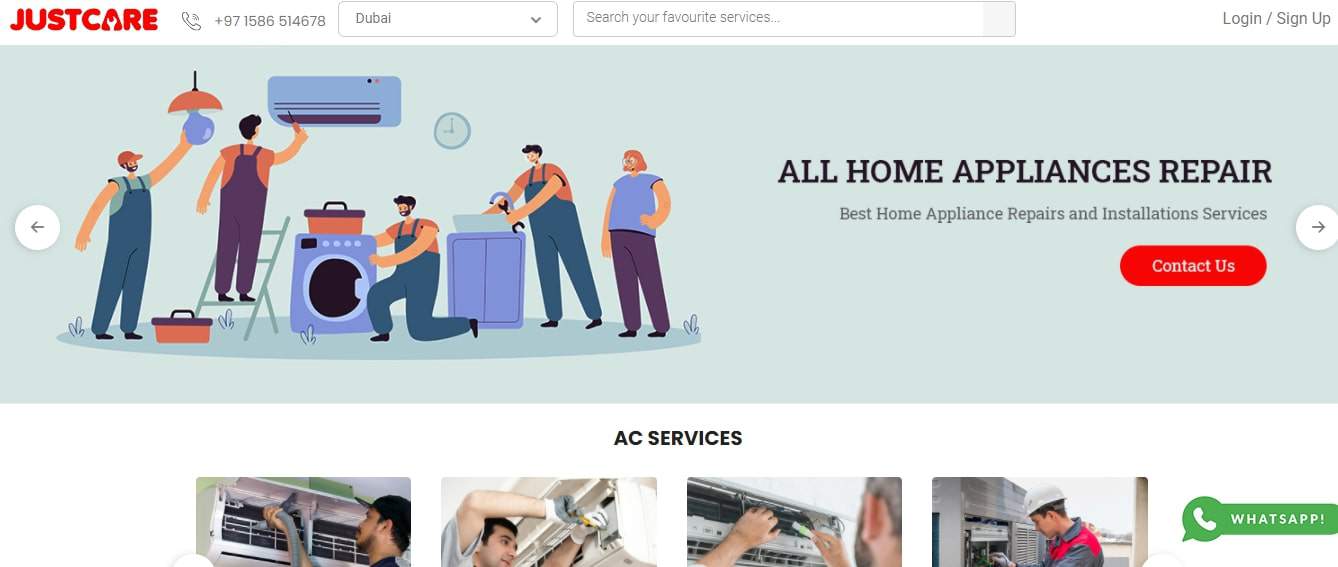The width and height of the screenshot is (1338, 567).
Task: Open first AC service thumbnail with vacuum hose
Action: [303, 522]
